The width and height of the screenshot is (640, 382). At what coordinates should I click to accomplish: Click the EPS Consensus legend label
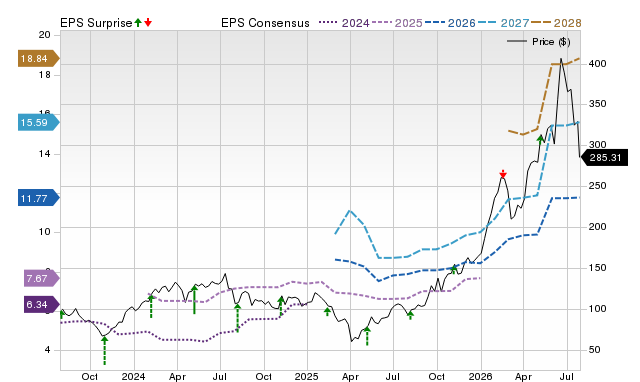click(x=265, y=23)
